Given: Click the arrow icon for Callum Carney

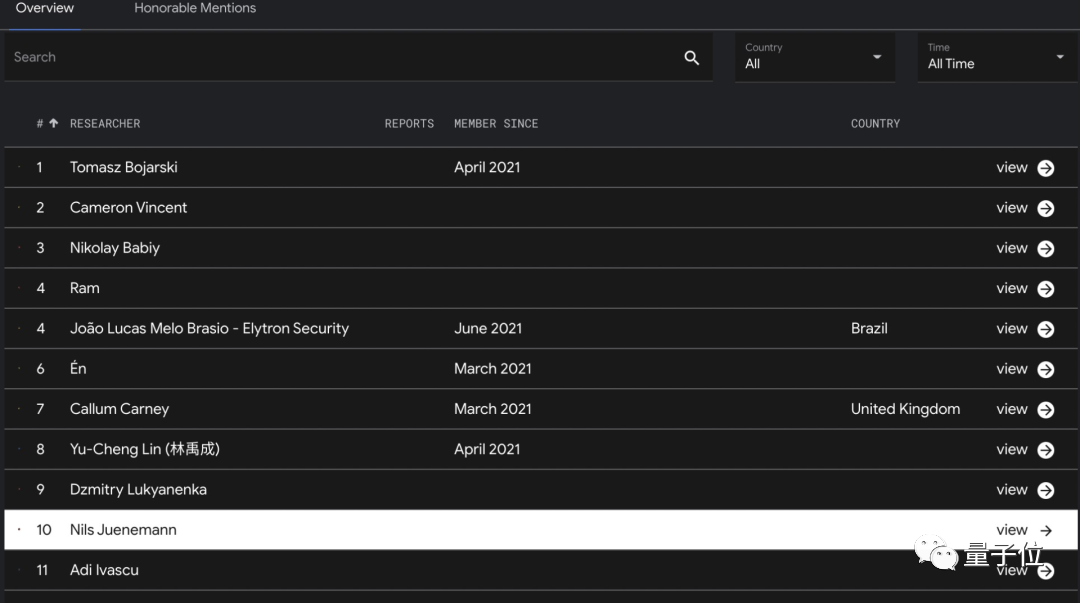Looking at the screenshot, I should click(x=1046, y=410).
